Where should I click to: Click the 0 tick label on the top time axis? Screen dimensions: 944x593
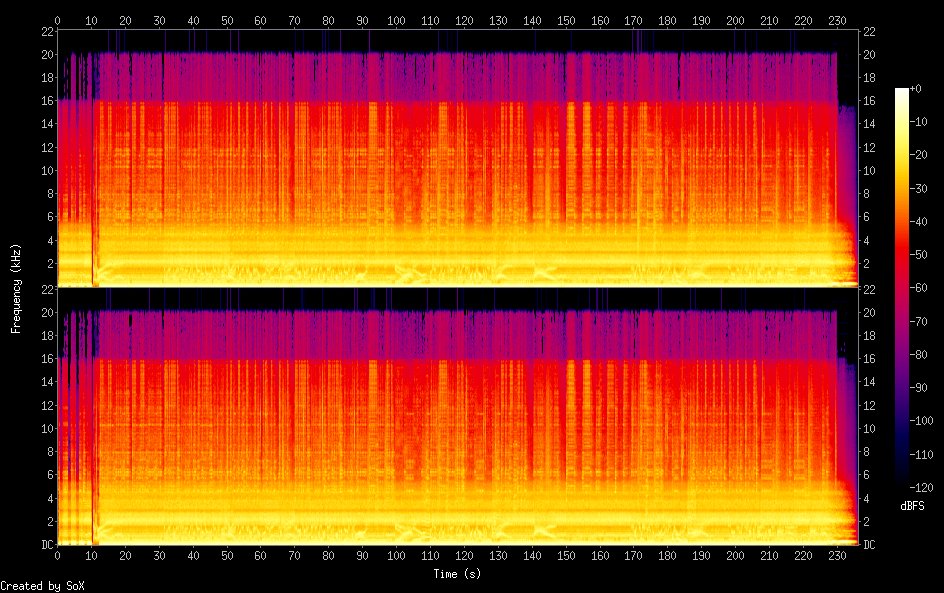point(58,20)
